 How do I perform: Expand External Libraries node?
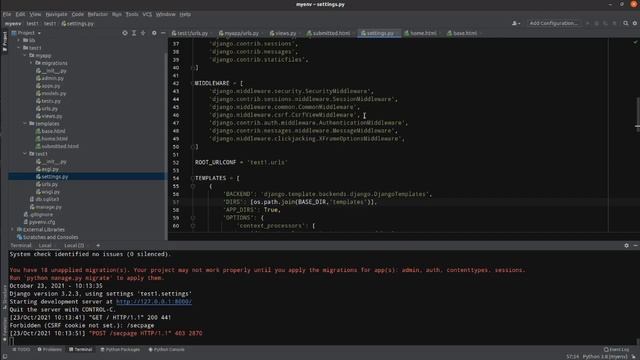click(x=13, y=230)
